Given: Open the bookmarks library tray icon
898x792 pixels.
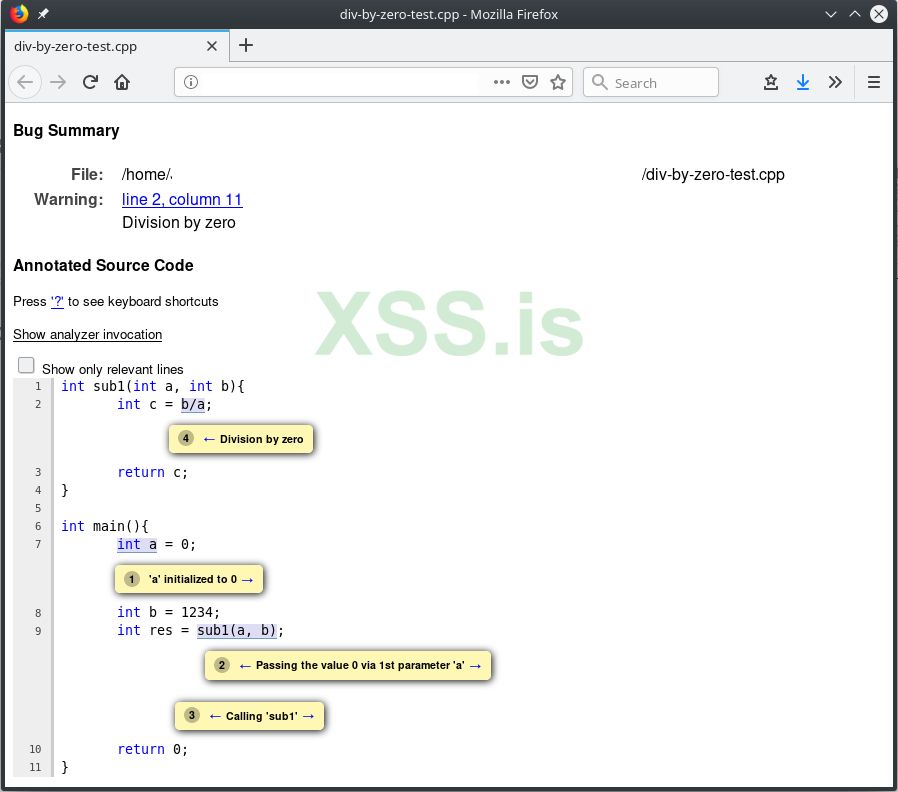Looking at the screenshot, I should (x=771, y=82).
